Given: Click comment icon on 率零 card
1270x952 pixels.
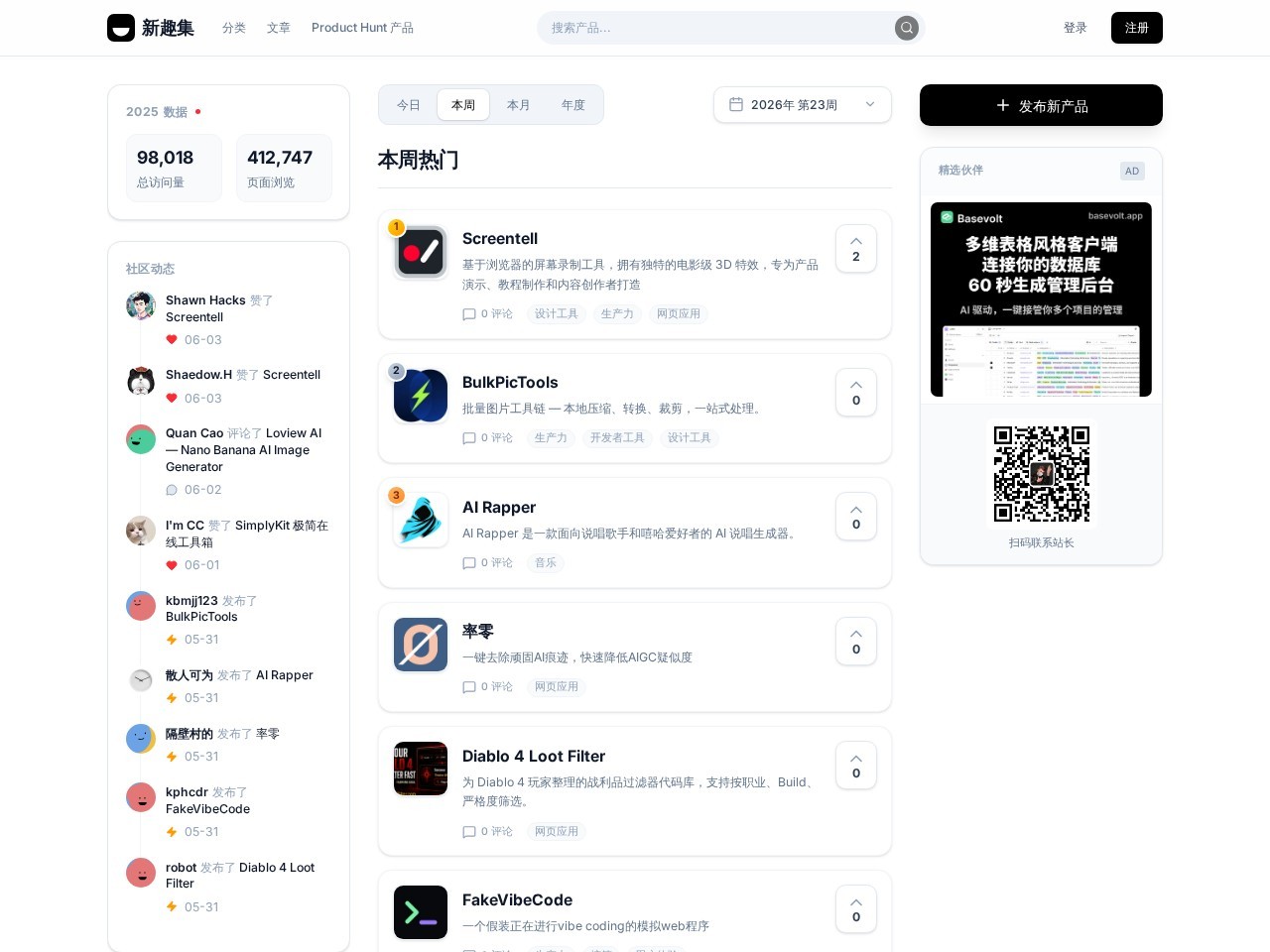Looking at the screenshot, I should coord(469,687).
